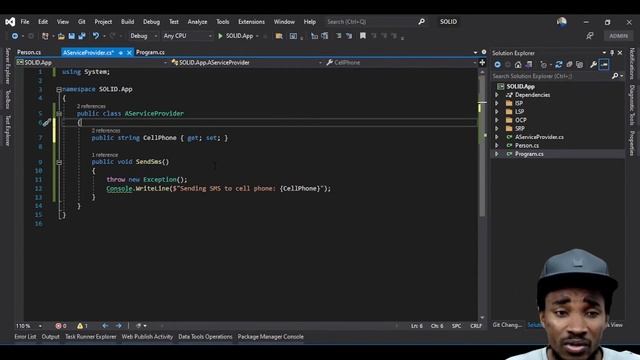The width and height of the screenshot is (640, 360).
Task: Click the Open File folder icon
Action: 61,36
